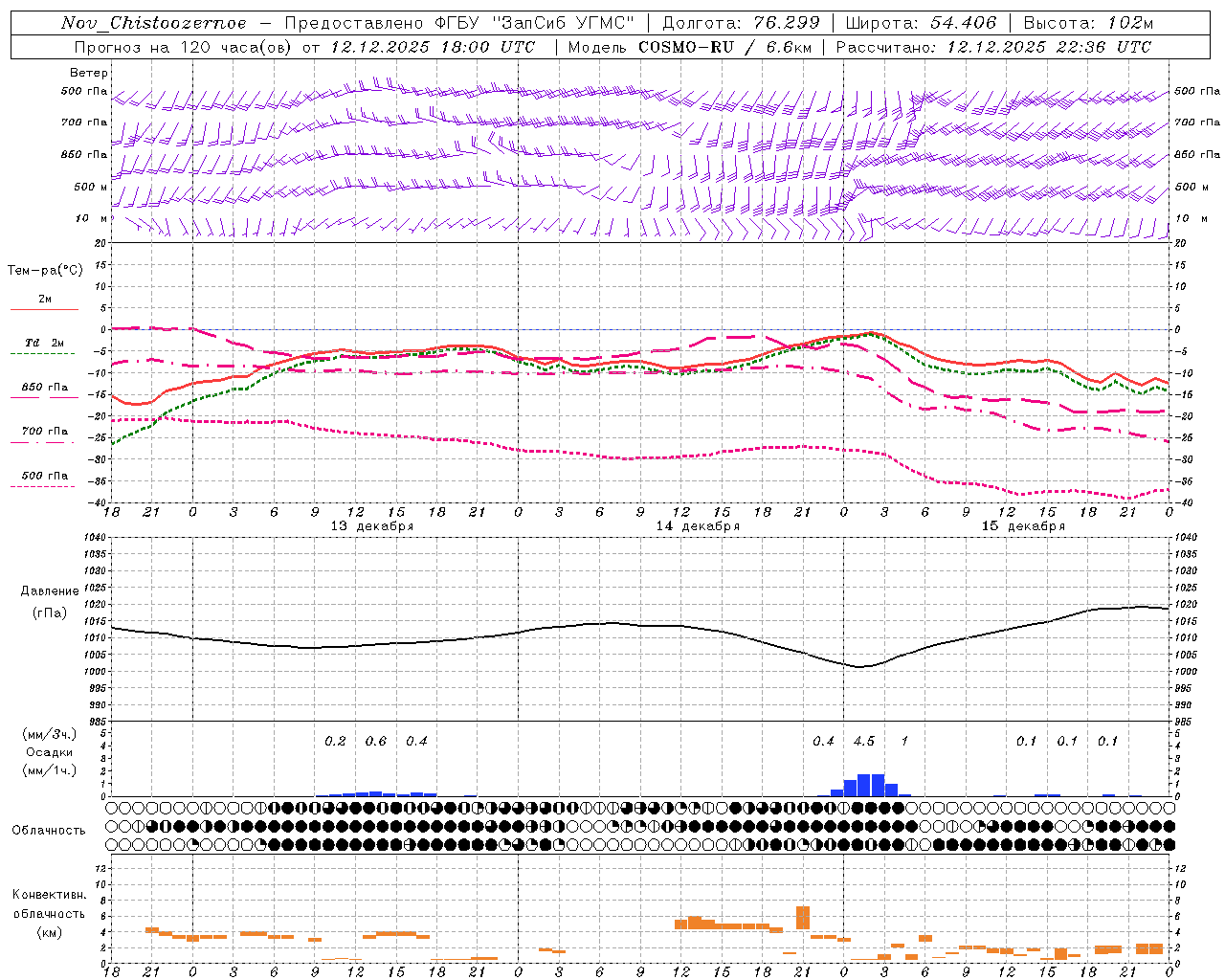The image size is (1225, 980).
Task: Click the Давление panel label
Action: point(50,591)
